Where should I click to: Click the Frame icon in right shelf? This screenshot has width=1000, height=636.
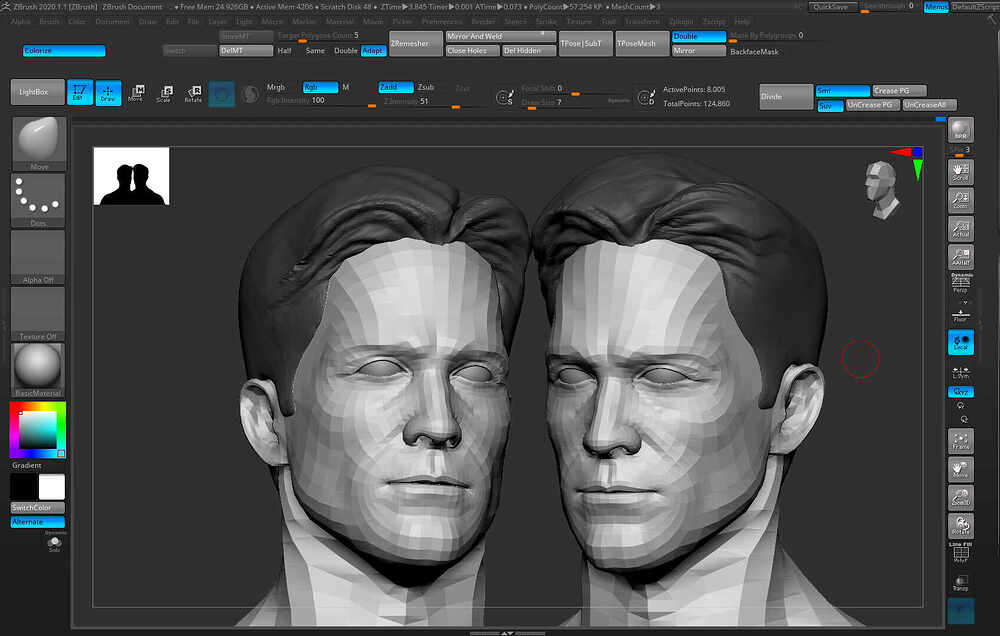[960, 441]
